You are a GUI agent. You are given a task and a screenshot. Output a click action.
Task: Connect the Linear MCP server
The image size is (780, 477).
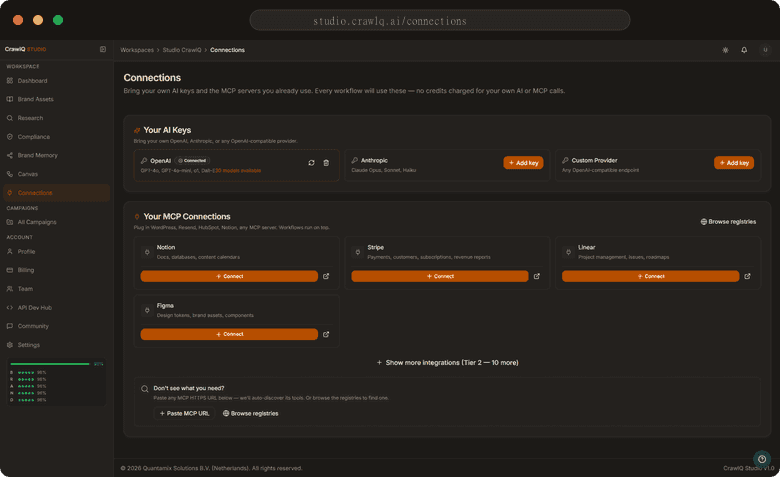[651, 276]
